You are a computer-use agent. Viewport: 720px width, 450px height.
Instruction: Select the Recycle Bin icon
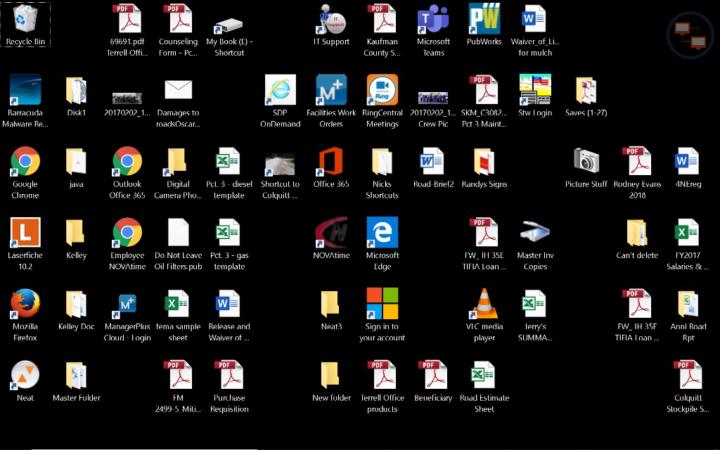tap(25, 20)
